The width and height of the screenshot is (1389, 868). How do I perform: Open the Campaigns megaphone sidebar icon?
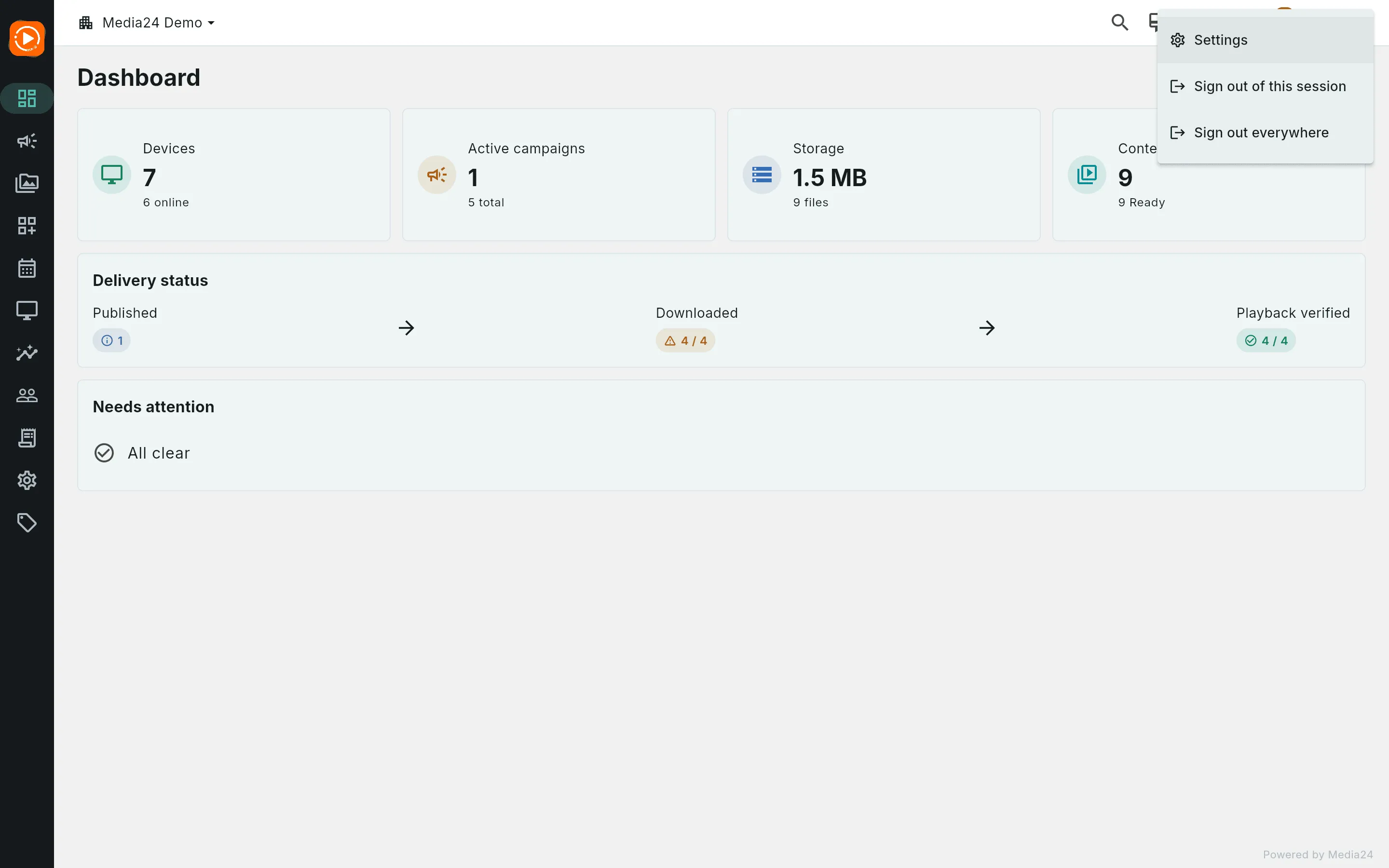click(27, 141)
